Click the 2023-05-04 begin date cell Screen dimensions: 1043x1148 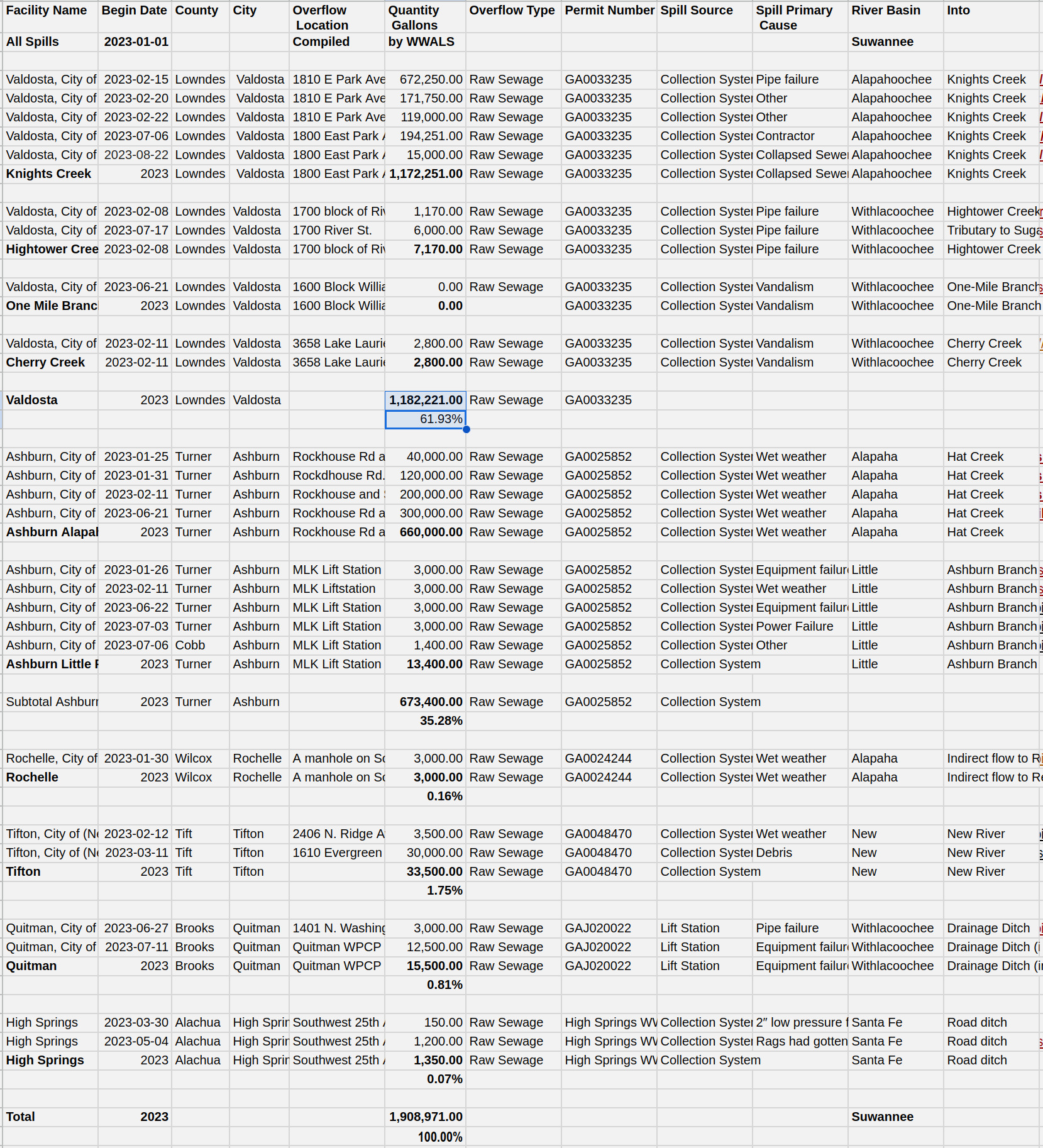point(135,1042)
